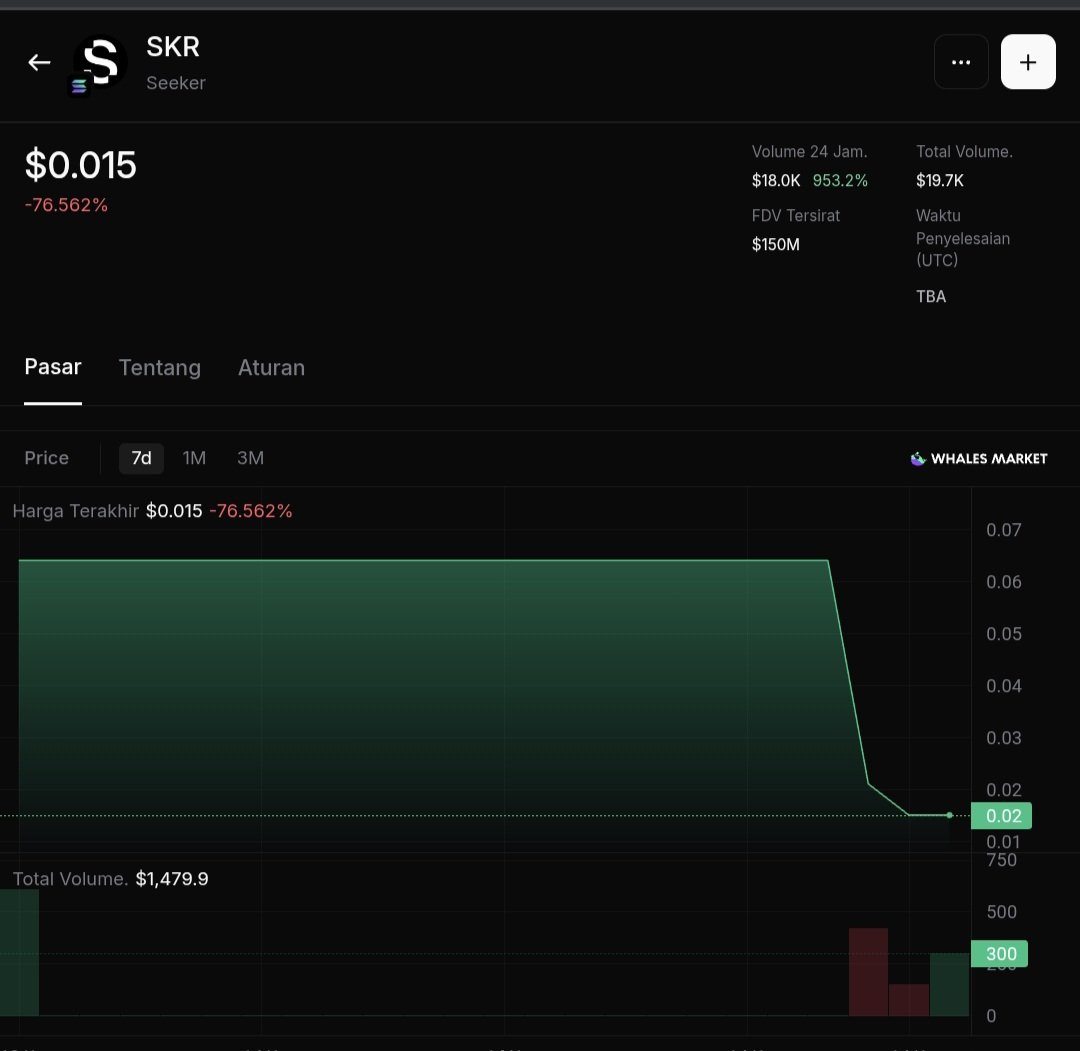The width and height of the screenshot is (1080, 1051).
Task: Click the 500 volume axis label
Action: point(1001,912)
